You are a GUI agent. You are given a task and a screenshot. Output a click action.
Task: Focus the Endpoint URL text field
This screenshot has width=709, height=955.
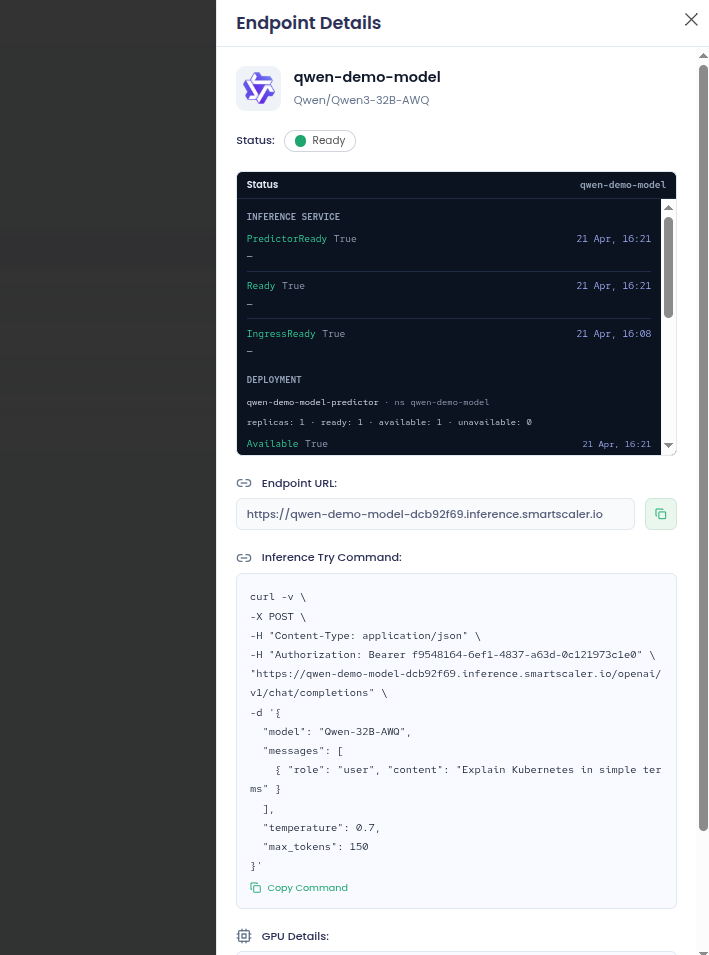point(435,514)
